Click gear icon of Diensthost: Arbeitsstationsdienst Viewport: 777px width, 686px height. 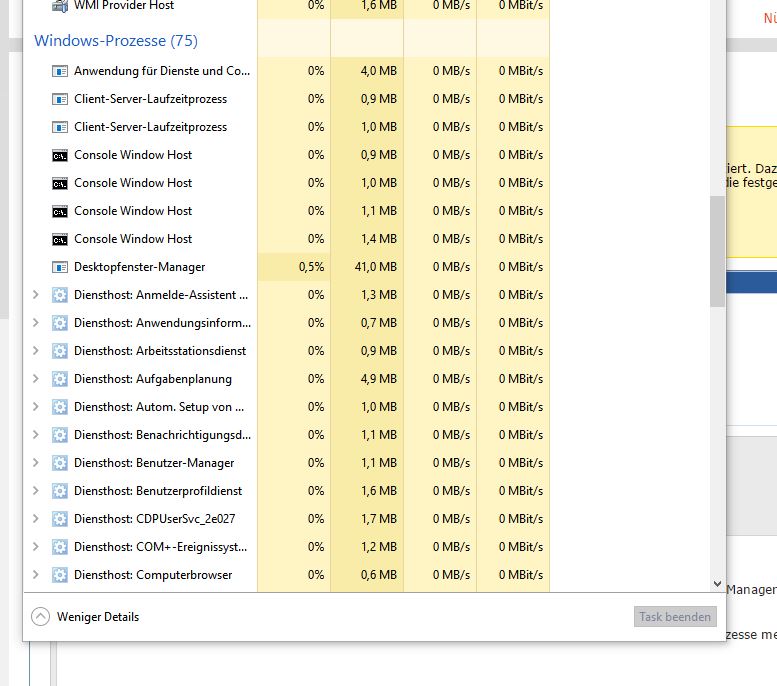(x=60, y=351)
